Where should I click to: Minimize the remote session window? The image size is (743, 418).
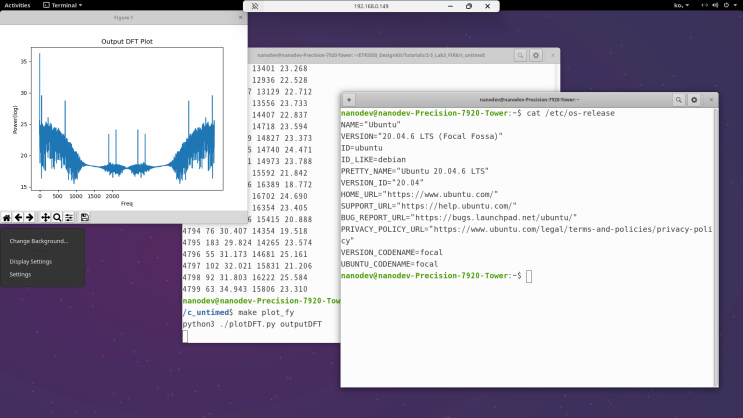[x=450, y=6]
